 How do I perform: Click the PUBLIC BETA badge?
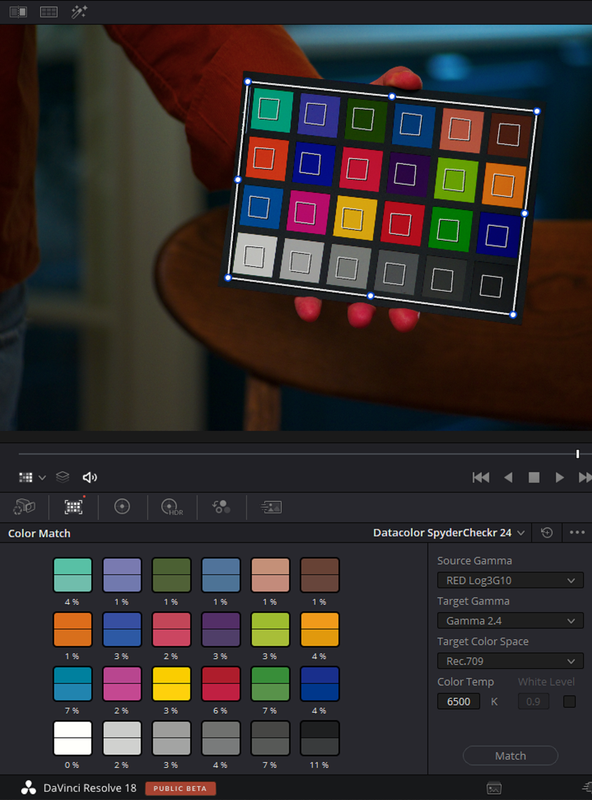pyautogui.click(x=180, y=788)
